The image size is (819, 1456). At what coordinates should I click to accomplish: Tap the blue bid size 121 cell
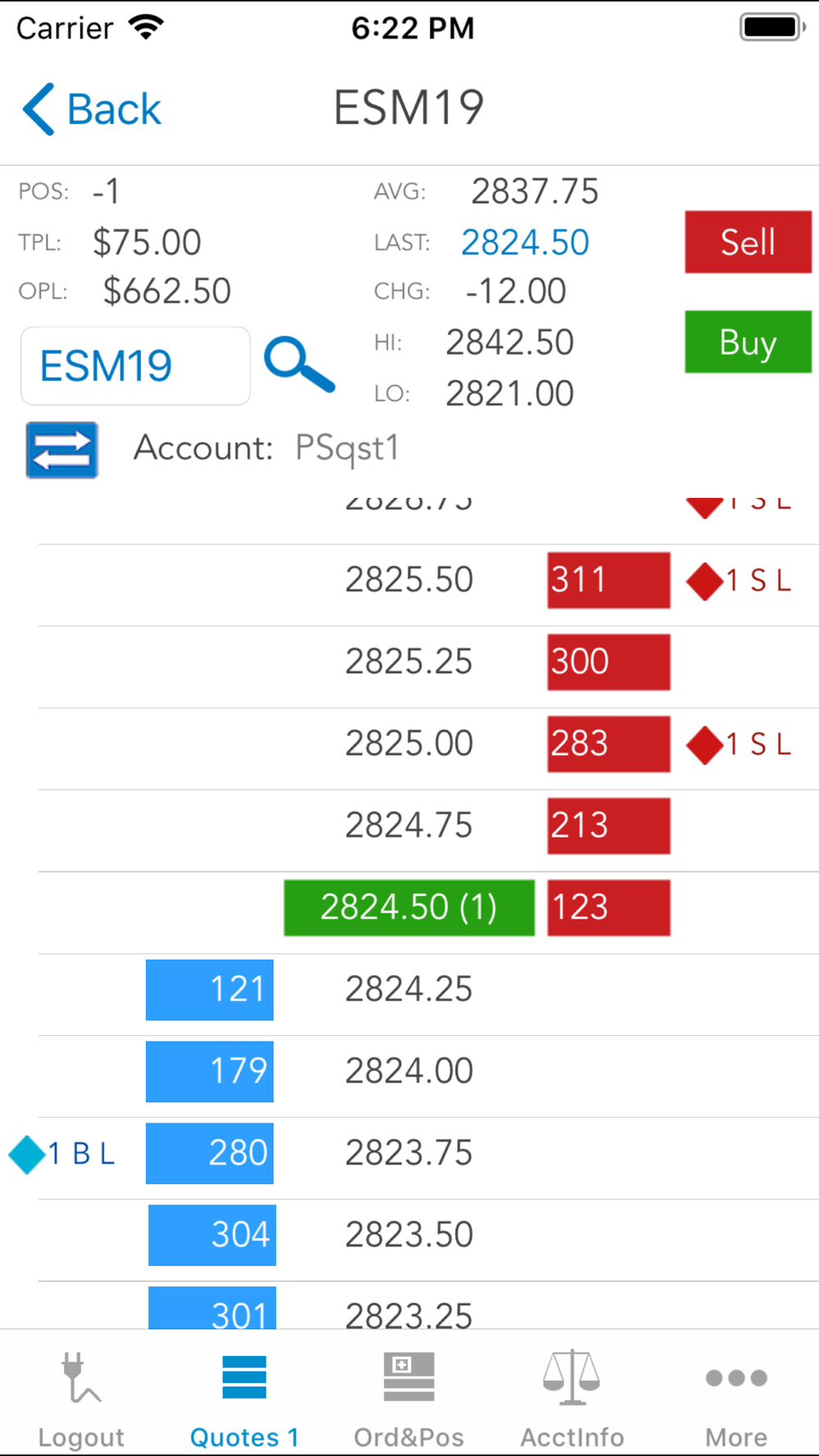tap(210, 989)
